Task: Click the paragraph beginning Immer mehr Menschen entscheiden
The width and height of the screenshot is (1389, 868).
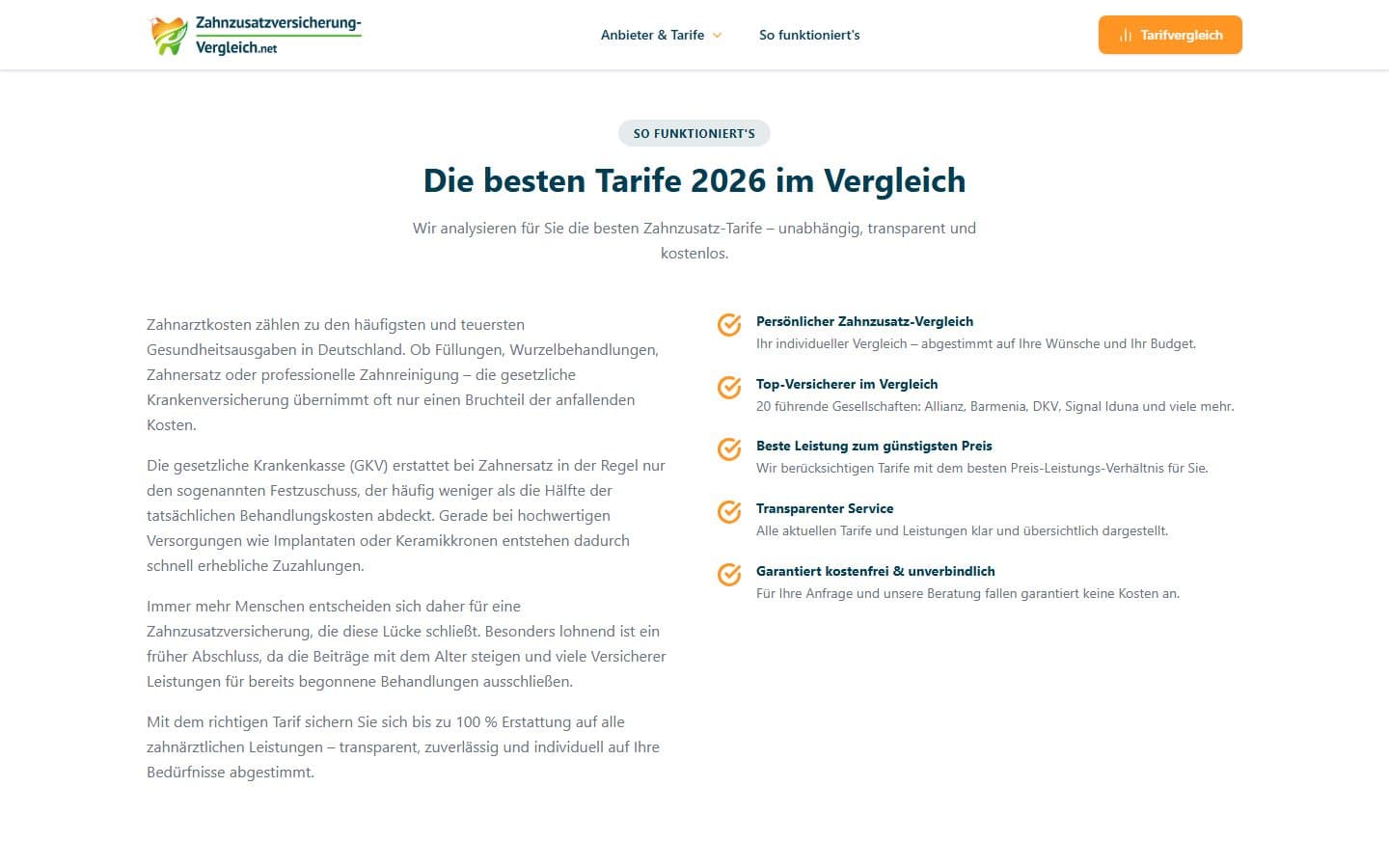Action: [406, 643]
